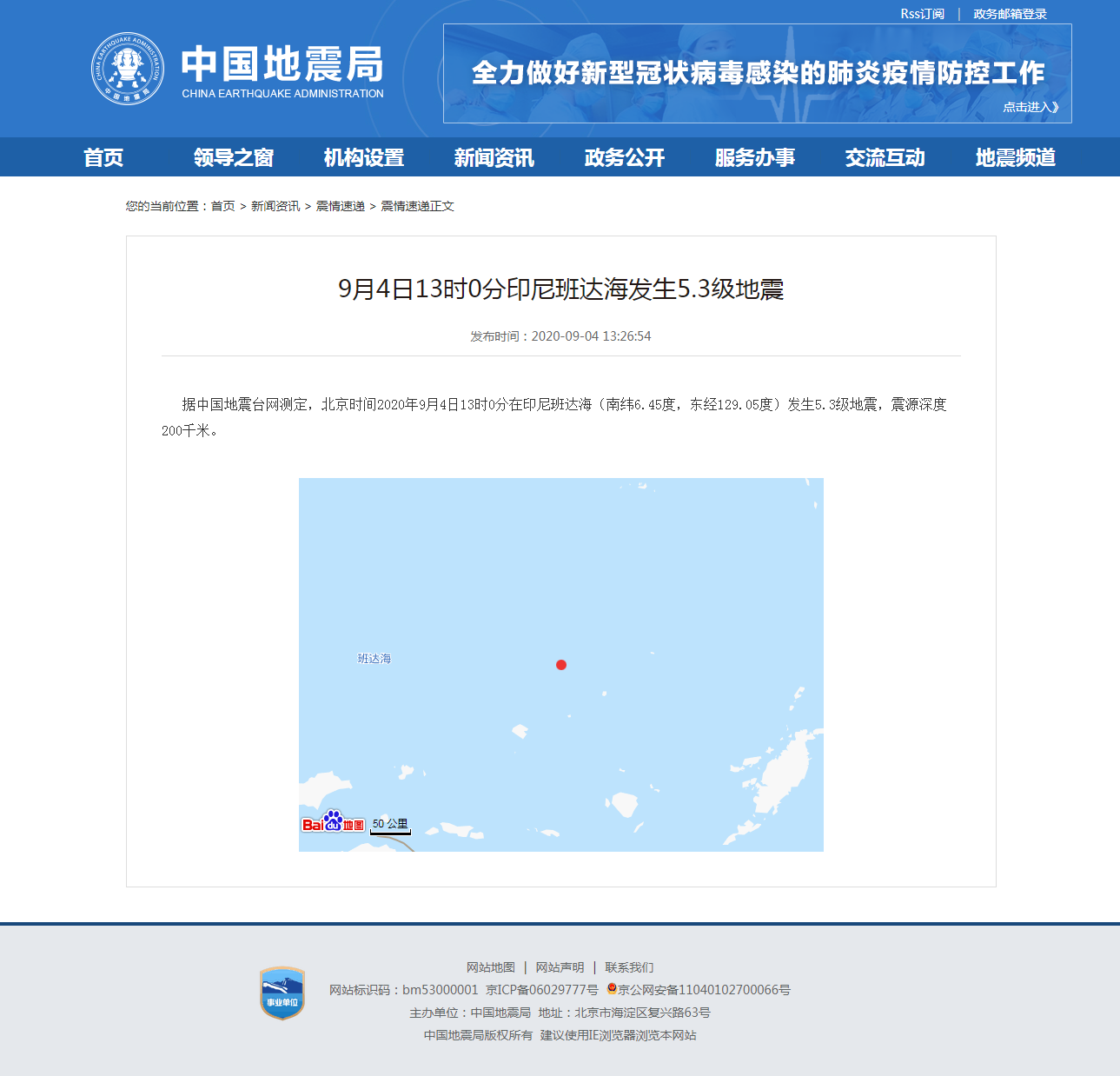Image resolution: width=1120 pixels, height=1076 pixels.
Task: Open the 网站地图 footer link
Action: (x=490, y=966)
